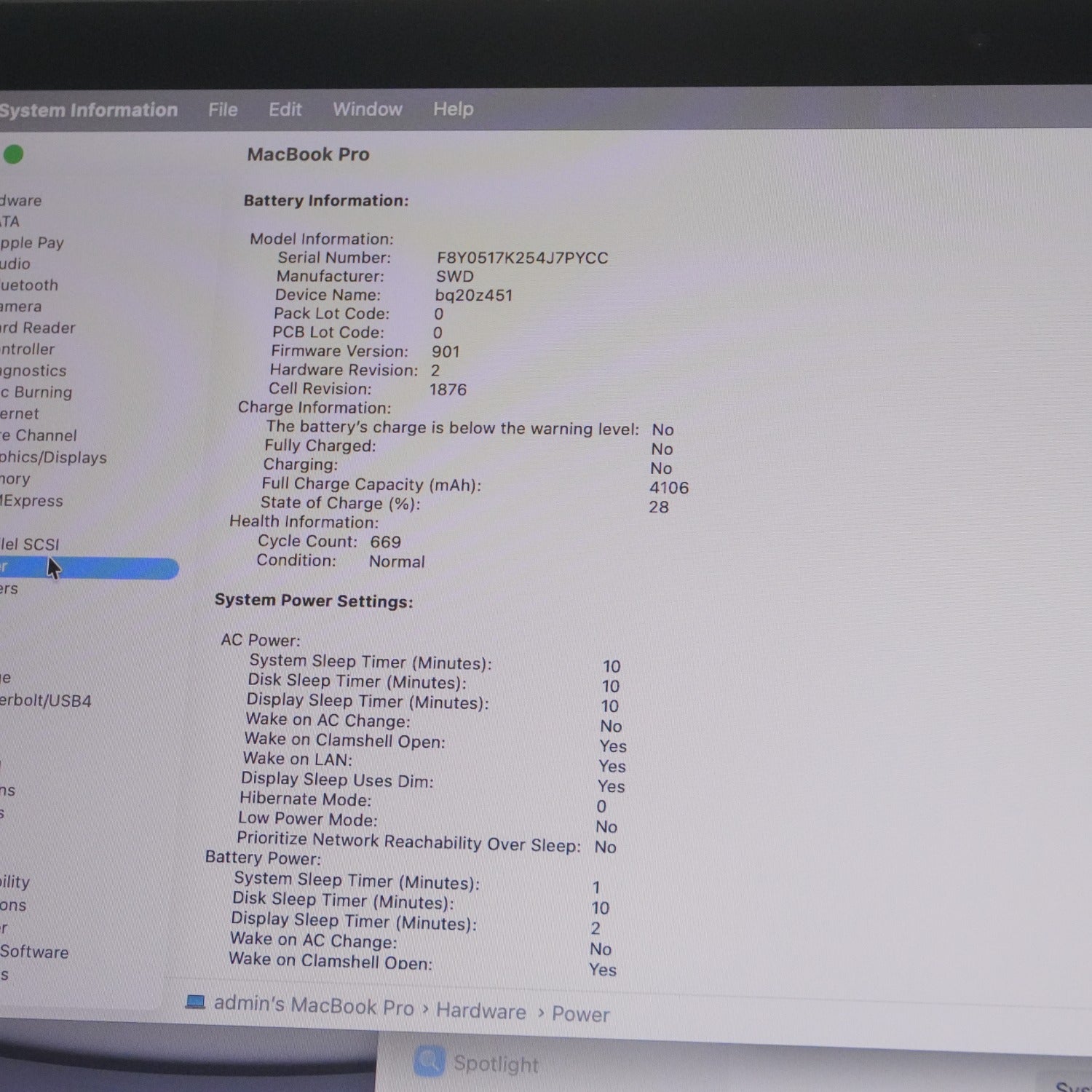Select Thunderbolt/USB4 in the sidebar
This screenshot has width=1092, height=1092.
46,701
